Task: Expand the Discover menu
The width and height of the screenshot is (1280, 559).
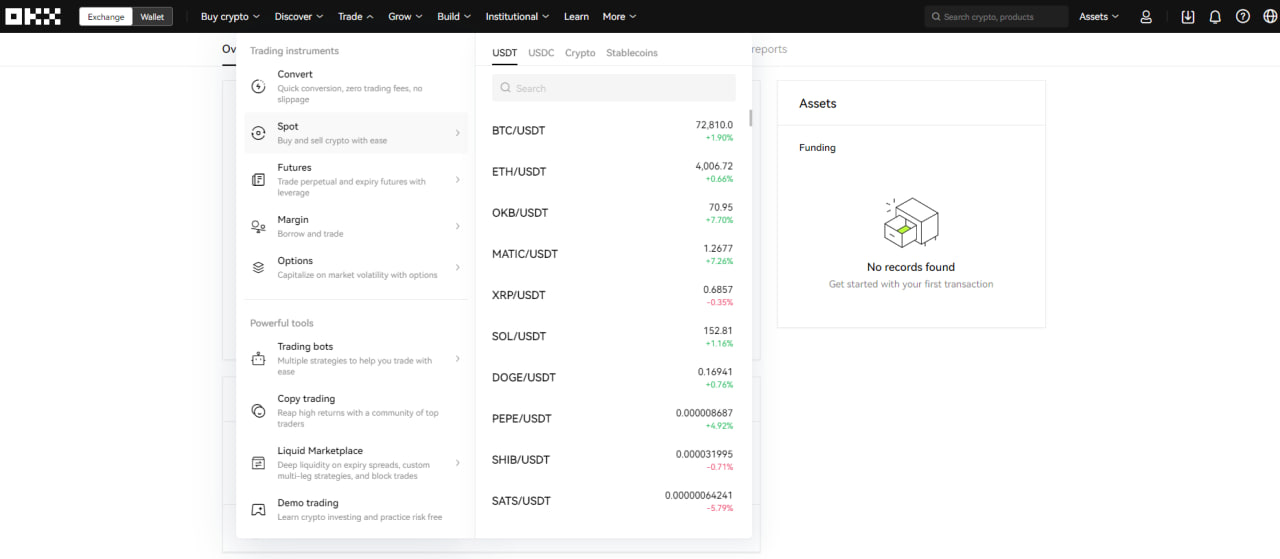Action: [x=299, y=17]
